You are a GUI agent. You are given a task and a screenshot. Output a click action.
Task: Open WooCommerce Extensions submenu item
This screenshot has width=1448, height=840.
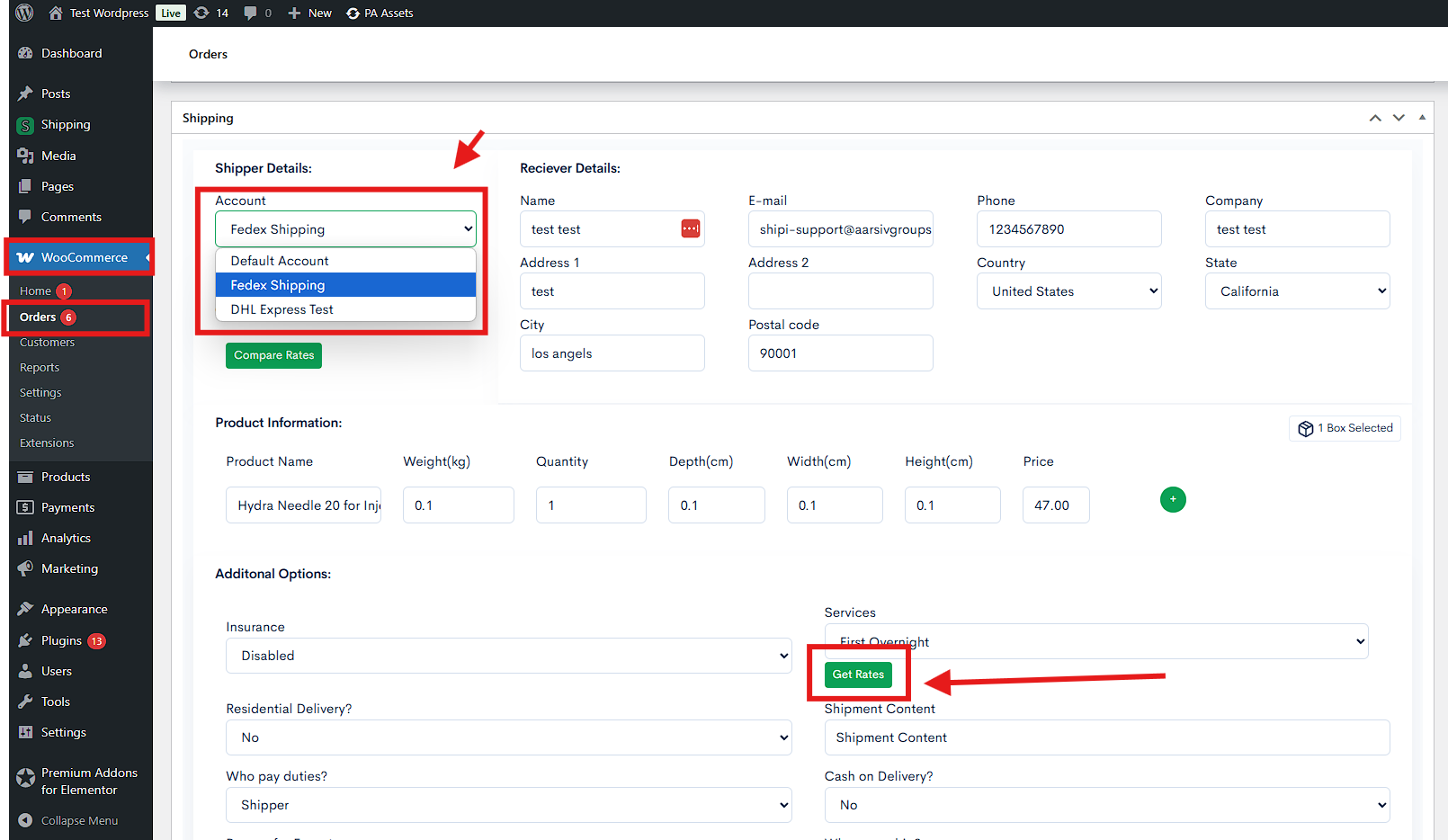47,442
